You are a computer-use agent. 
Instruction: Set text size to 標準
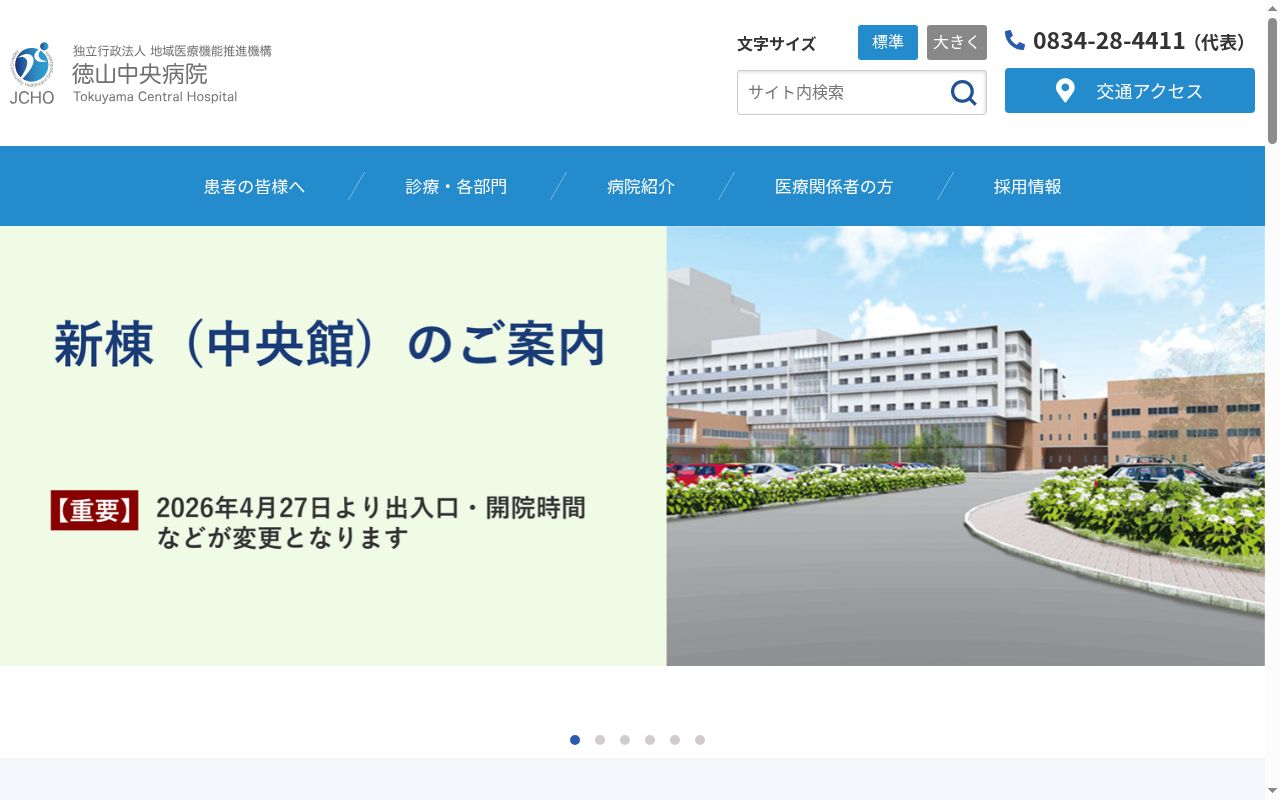pos(888,42)
